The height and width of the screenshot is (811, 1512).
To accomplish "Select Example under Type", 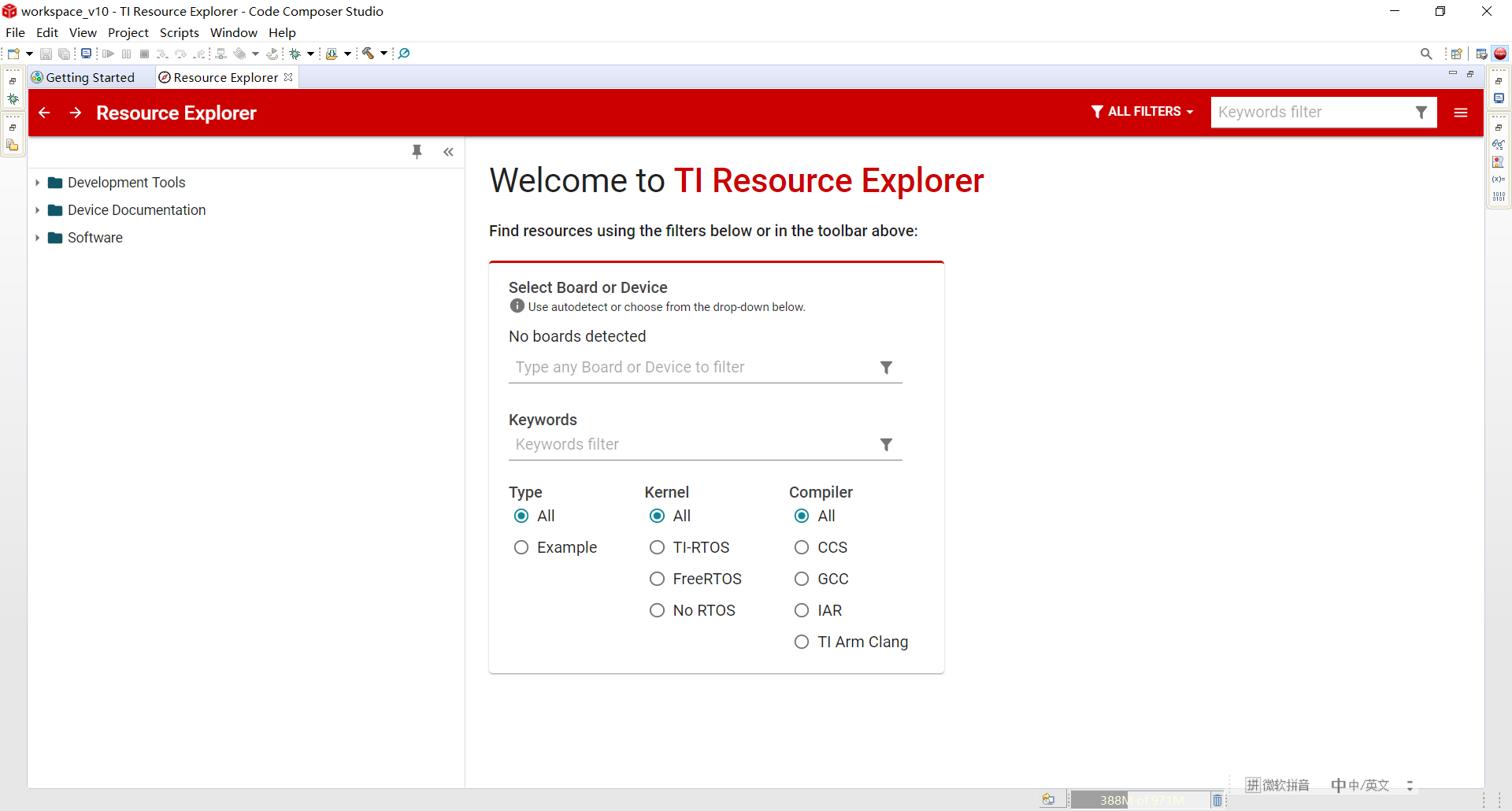I will click(x=521, y=547).
